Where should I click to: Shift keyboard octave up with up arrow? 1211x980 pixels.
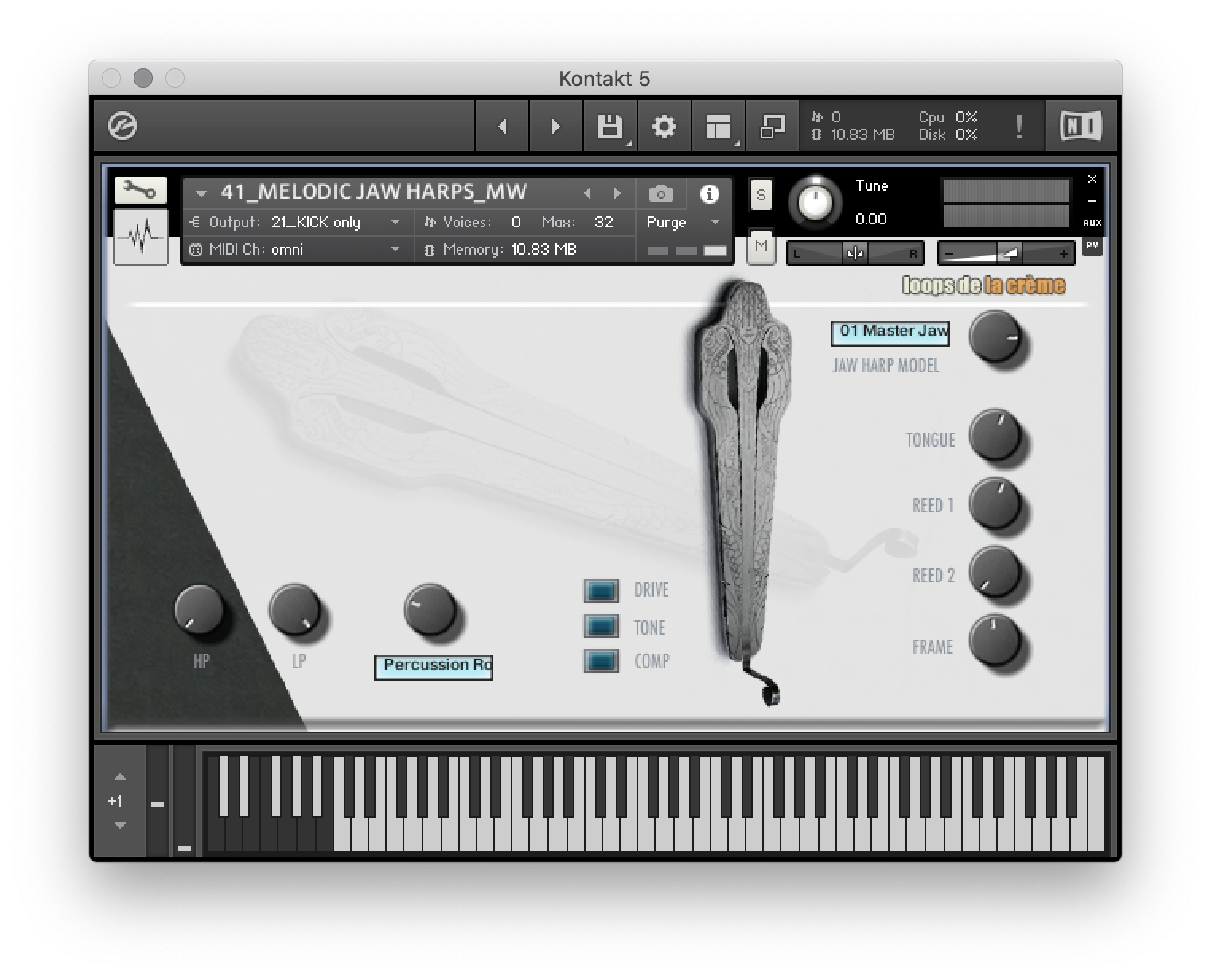(120, 777)
